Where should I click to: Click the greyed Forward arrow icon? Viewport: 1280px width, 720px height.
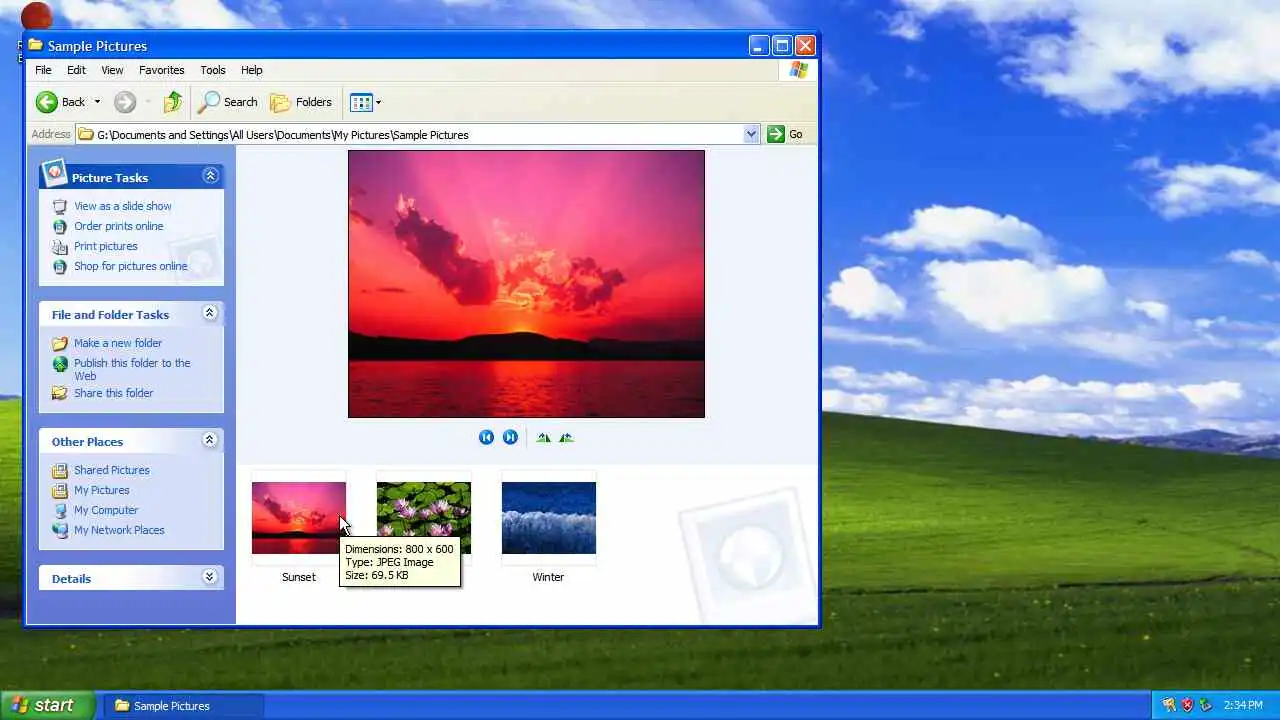(x=125, y=102)
